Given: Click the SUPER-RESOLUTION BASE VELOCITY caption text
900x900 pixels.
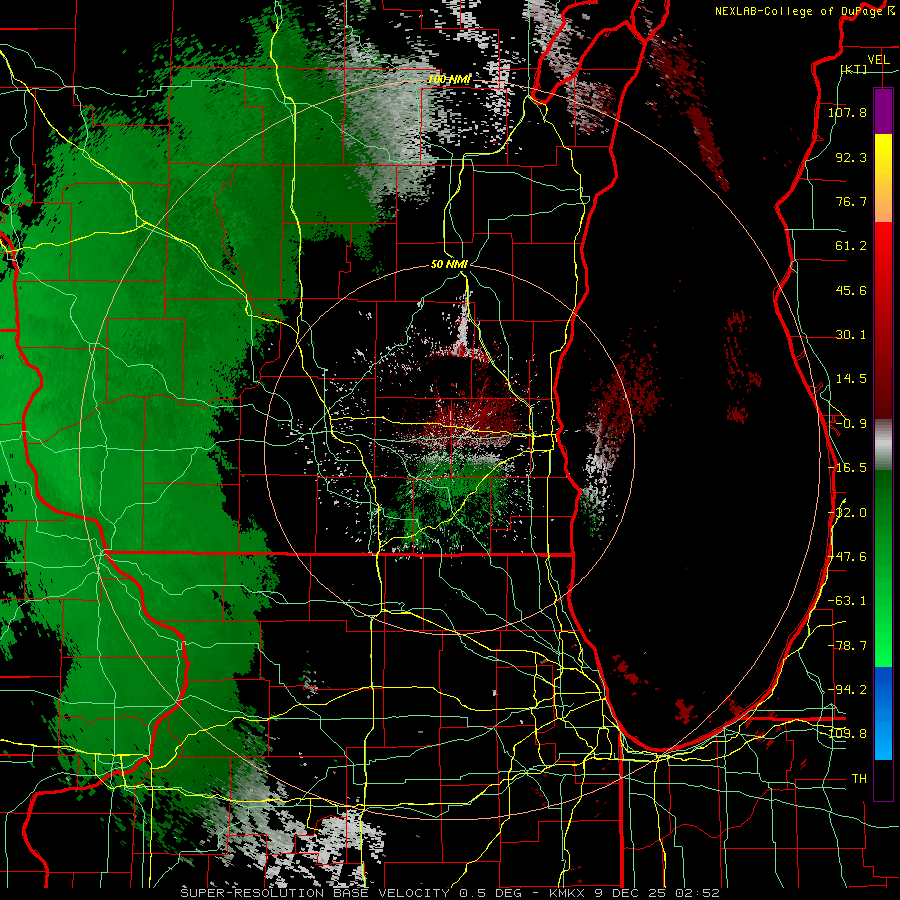Looking at the screenshot, I should point(315,893).
